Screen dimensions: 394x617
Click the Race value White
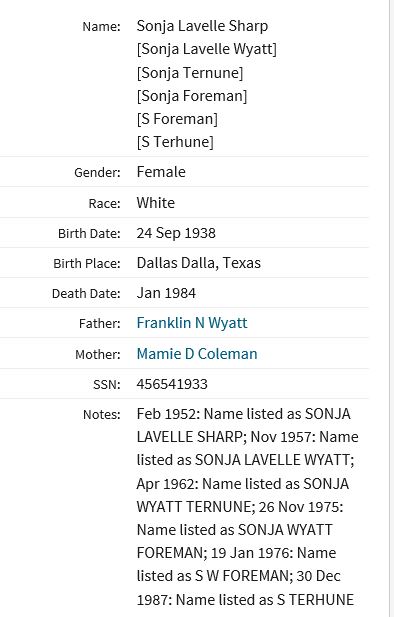click(x=155, y=203)
